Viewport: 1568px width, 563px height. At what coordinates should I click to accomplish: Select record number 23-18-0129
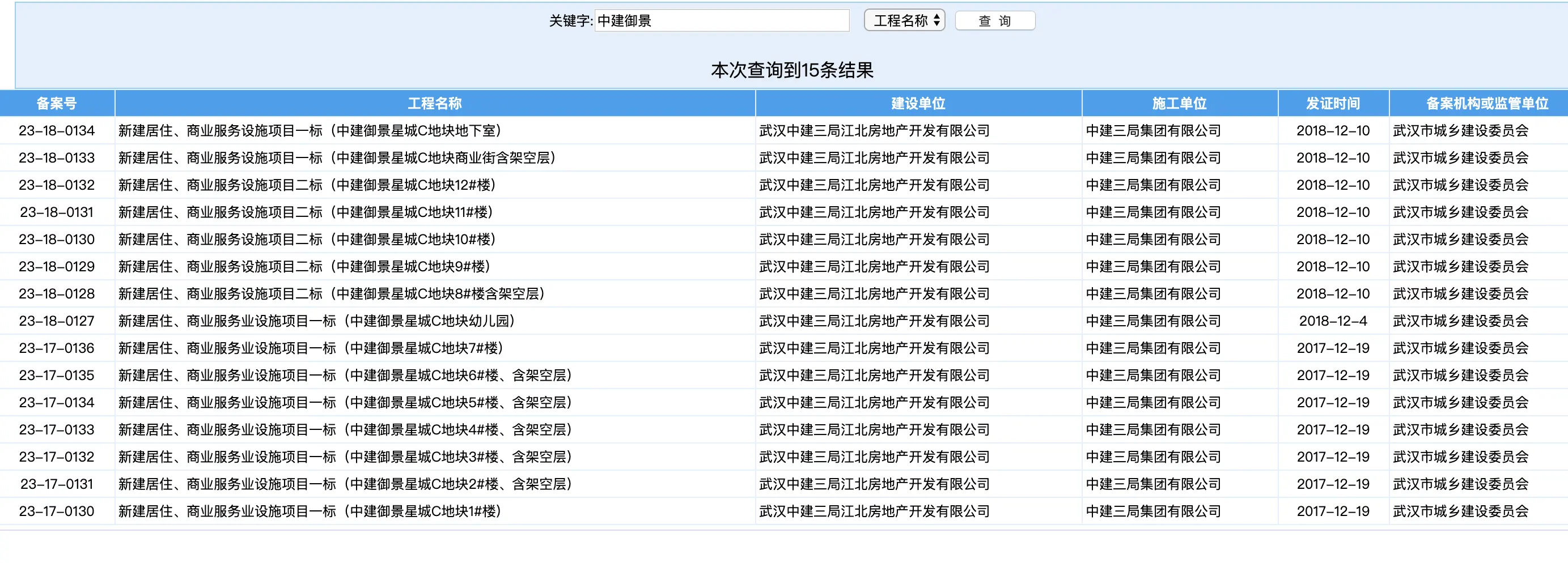pos(57,266)
